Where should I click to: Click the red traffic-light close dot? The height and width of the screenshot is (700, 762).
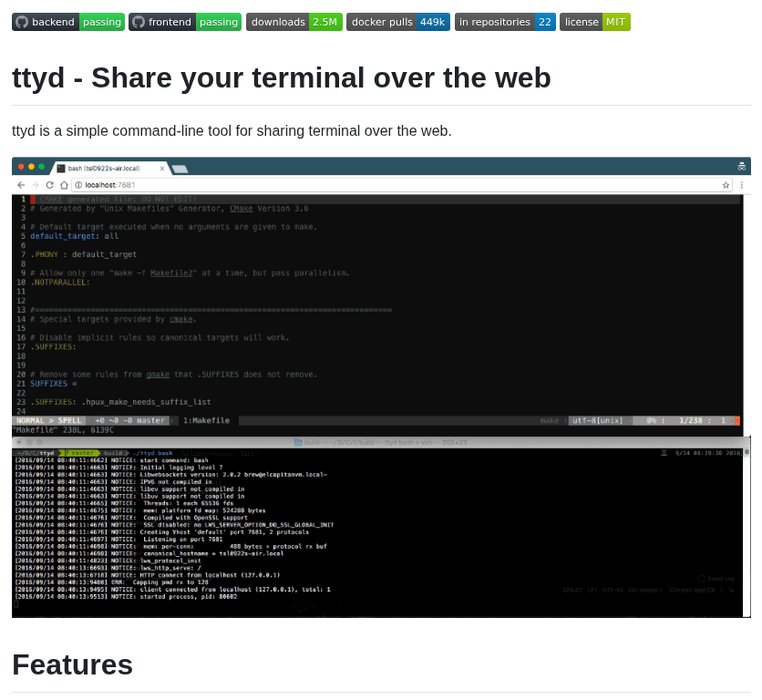pyautogui.click(x=20, y=166)
